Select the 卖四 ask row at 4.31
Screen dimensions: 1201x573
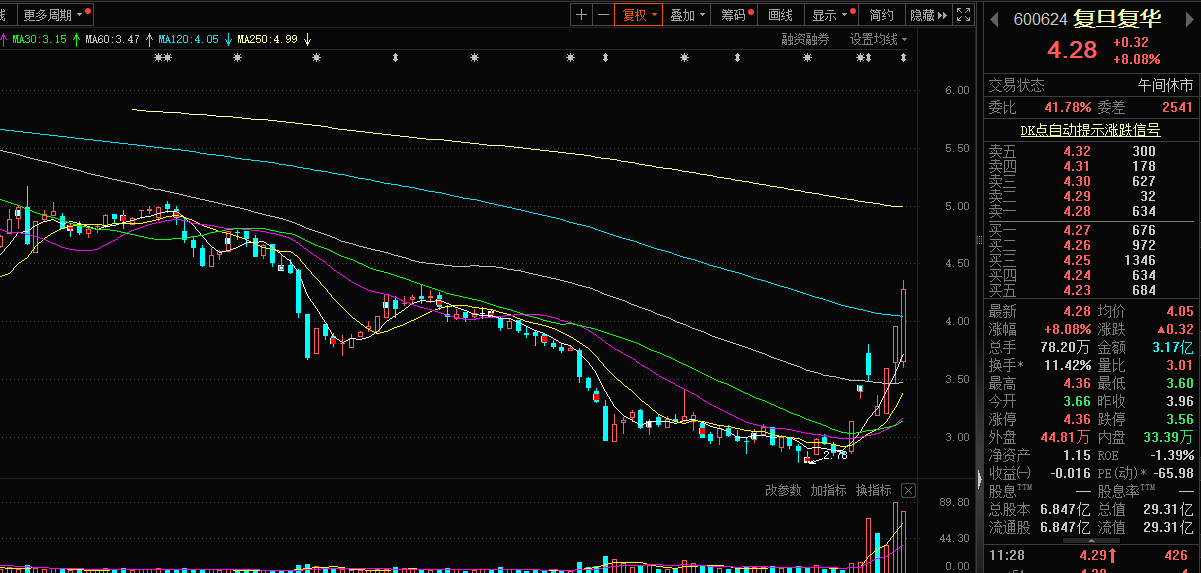click(1091, 166)
